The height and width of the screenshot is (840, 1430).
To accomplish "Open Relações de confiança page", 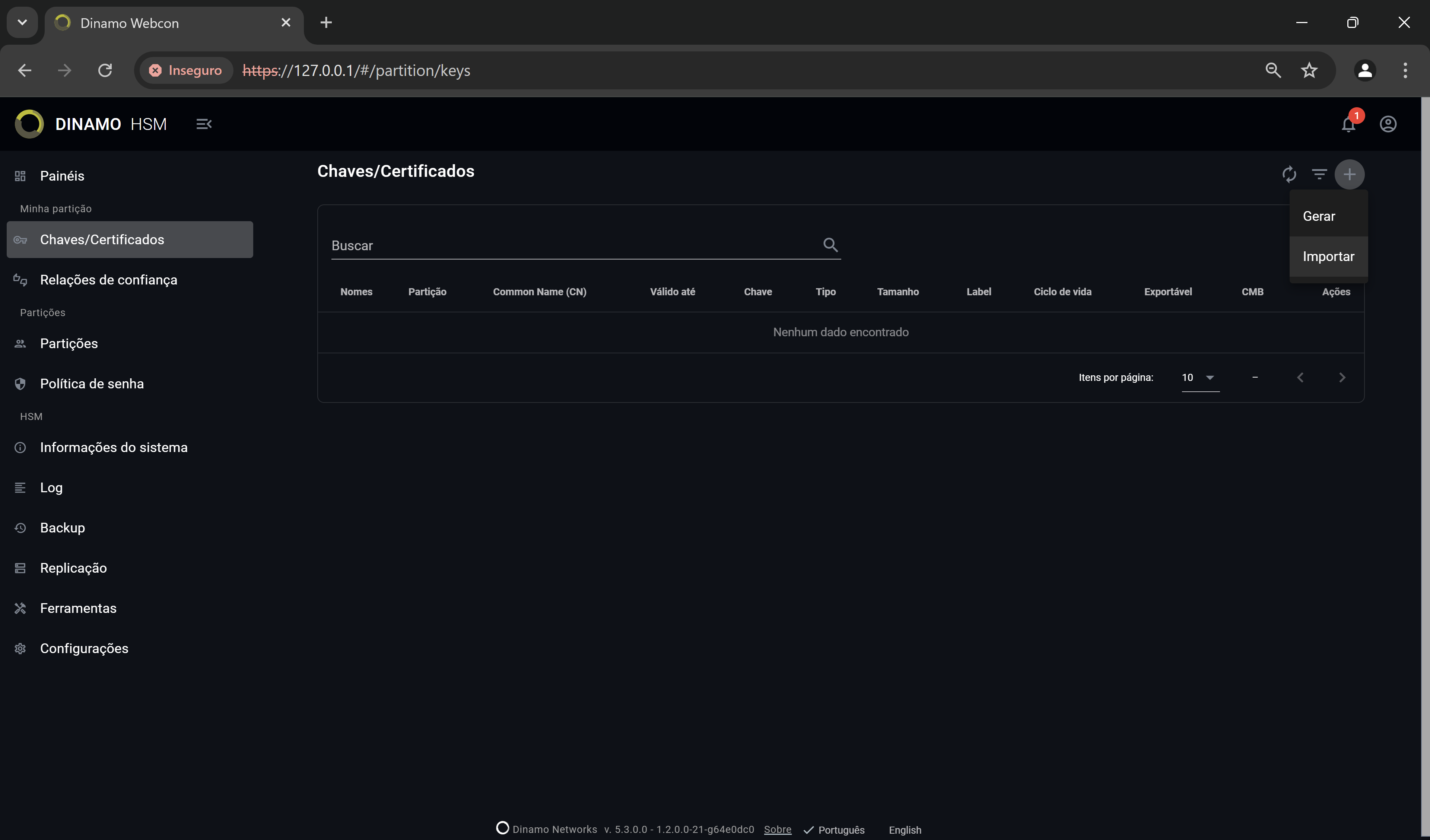I will pyautogui.click(x=130, y=280).
